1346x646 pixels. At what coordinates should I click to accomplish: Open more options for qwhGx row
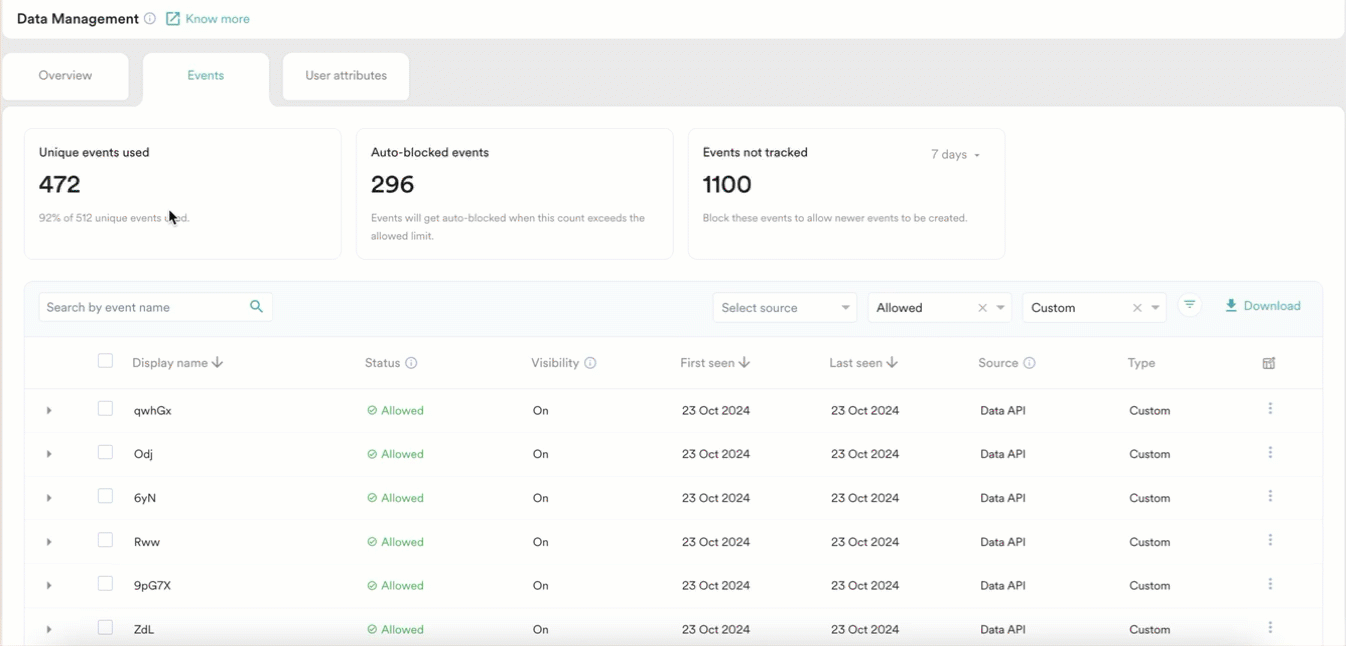click(x=1270, y=409)
